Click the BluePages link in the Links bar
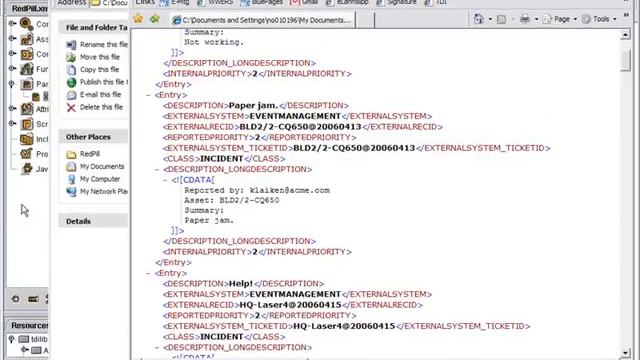The width and height of the screenshot is (640, 360). pos(262,2)
